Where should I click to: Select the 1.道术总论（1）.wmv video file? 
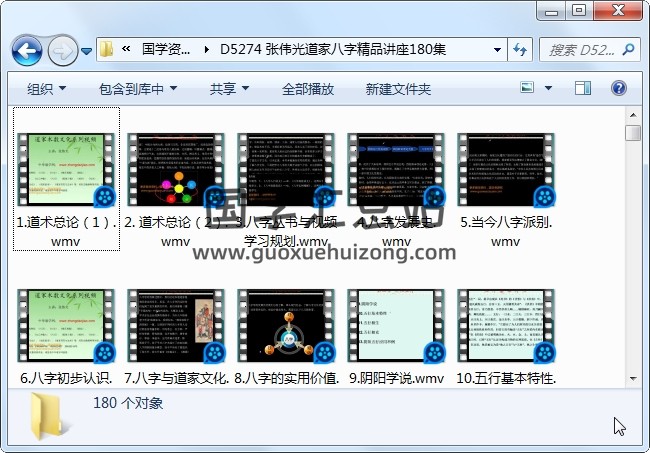pos(67,180)
